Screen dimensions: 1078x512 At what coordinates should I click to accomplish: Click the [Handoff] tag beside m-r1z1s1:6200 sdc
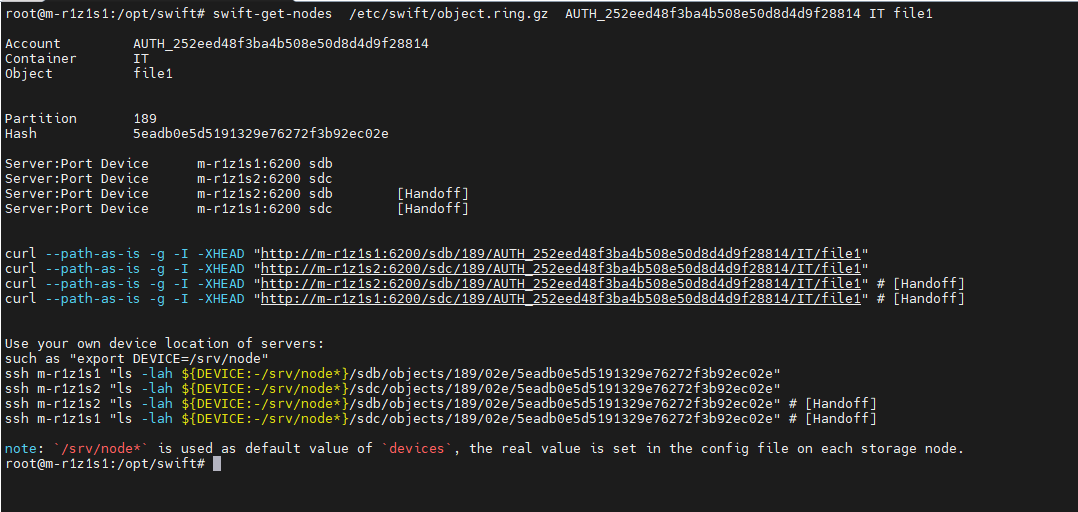point(432,209)
